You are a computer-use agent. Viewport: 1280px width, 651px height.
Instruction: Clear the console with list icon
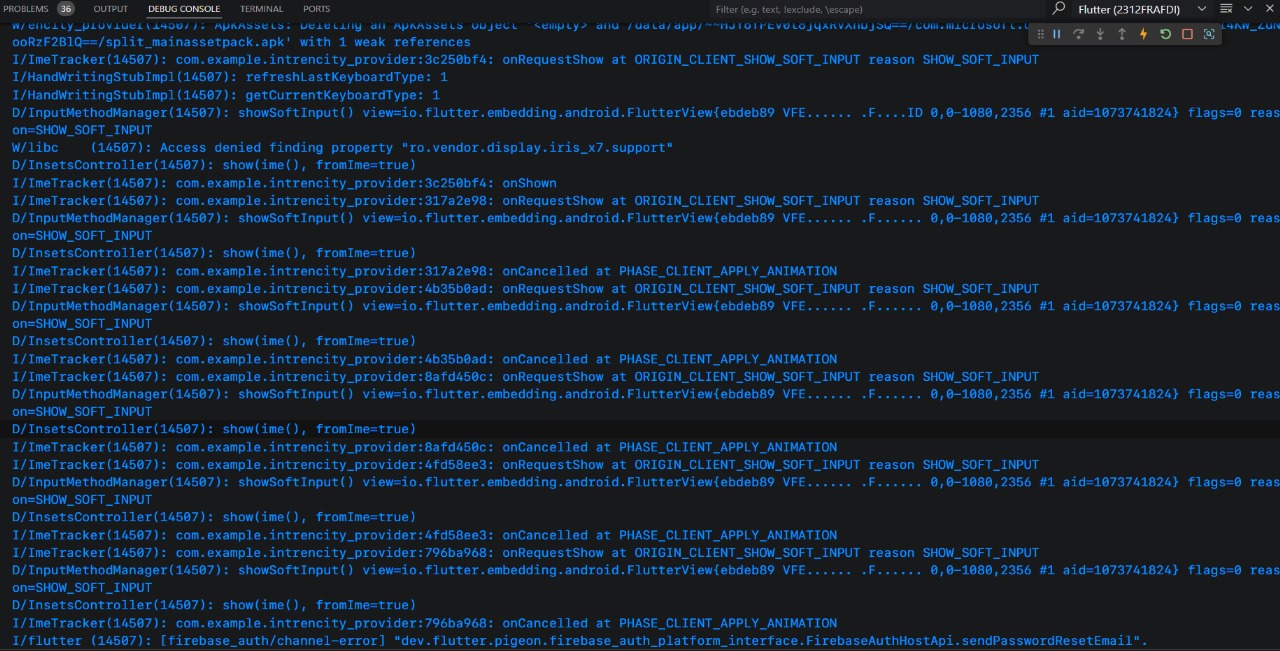point(1226,9)
